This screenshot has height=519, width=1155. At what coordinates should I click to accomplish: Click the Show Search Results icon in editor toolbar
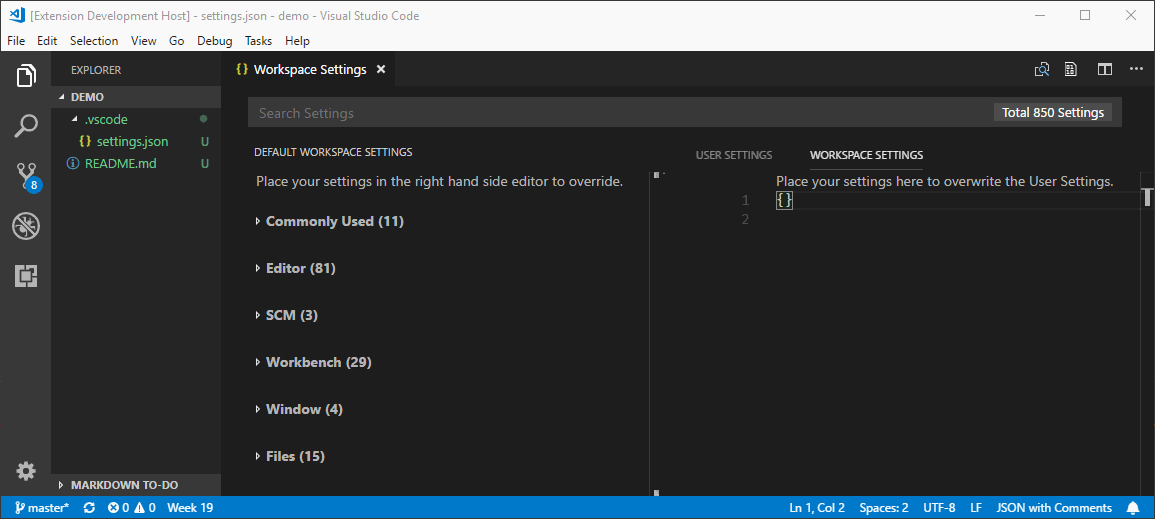click(1042, 69)
